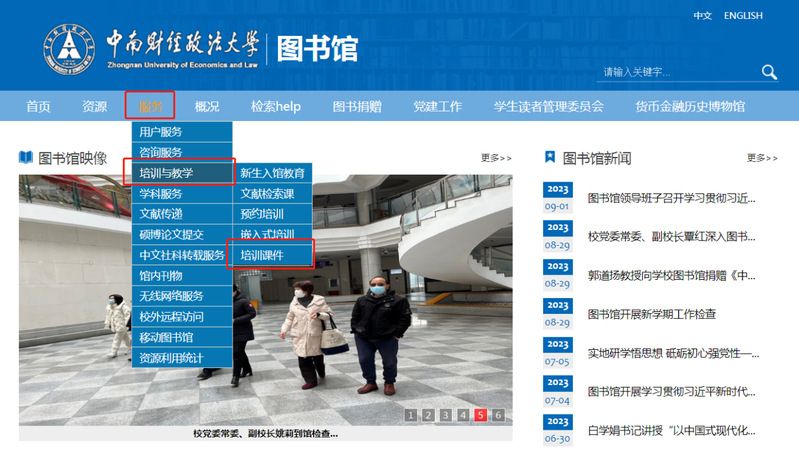799x455 pixels.
Task: Click 更多>> beside 图书馆新闻
Action: tap(762, 158)
